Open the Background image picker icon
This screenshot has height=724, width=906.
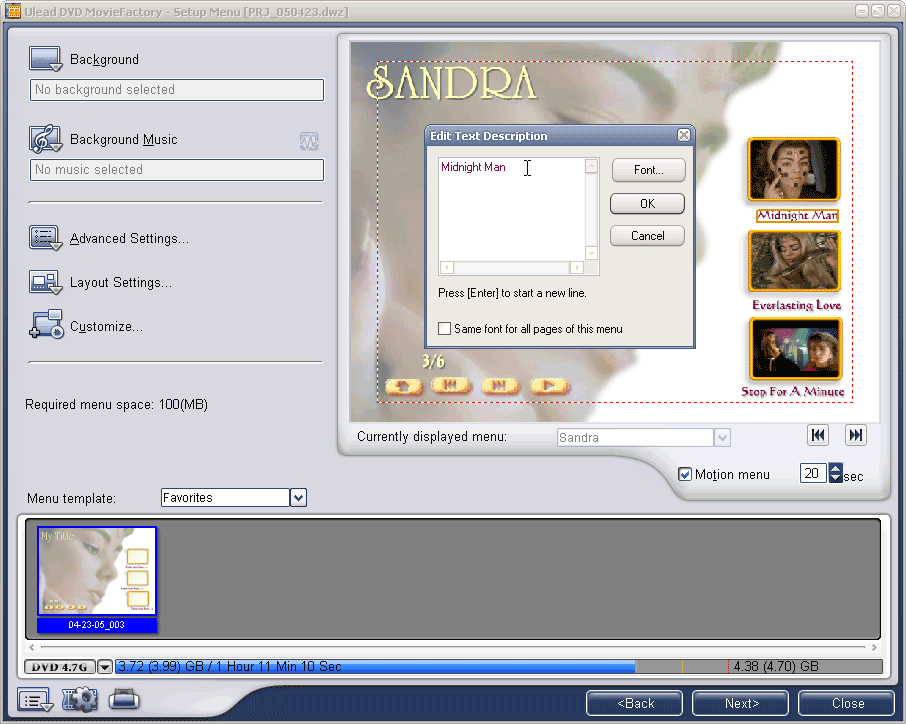tap(45, 59)
